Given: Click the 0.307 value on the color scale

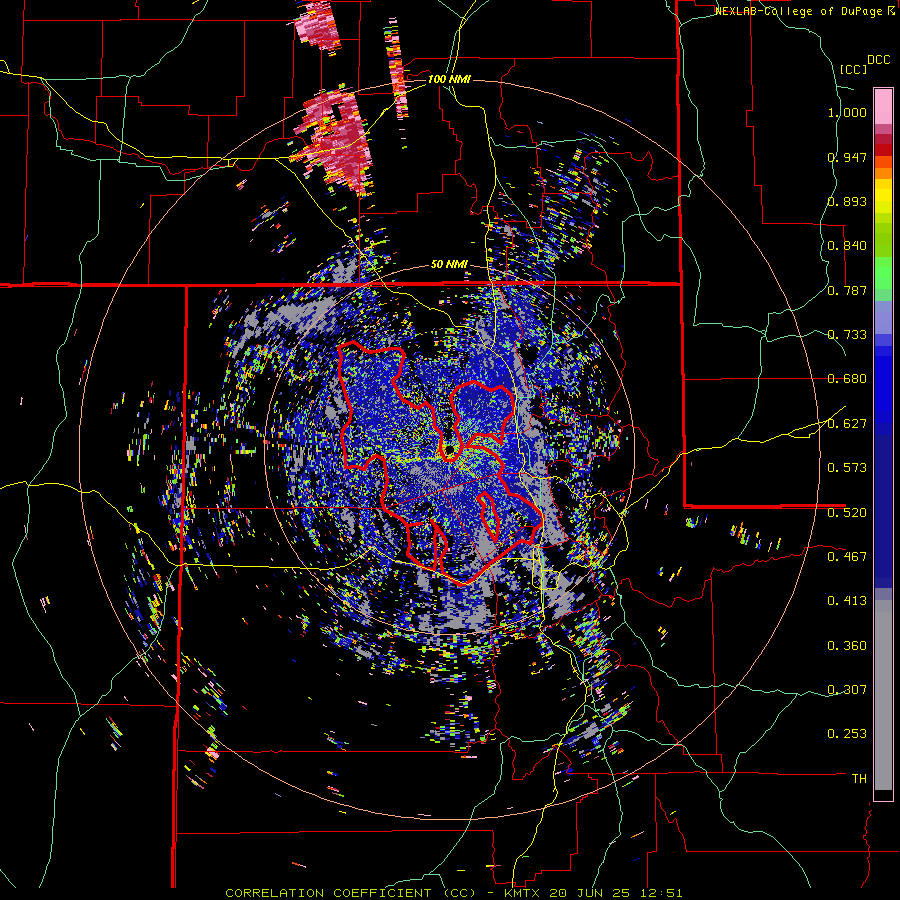Looking at the screenshot, I should point(847,690).
